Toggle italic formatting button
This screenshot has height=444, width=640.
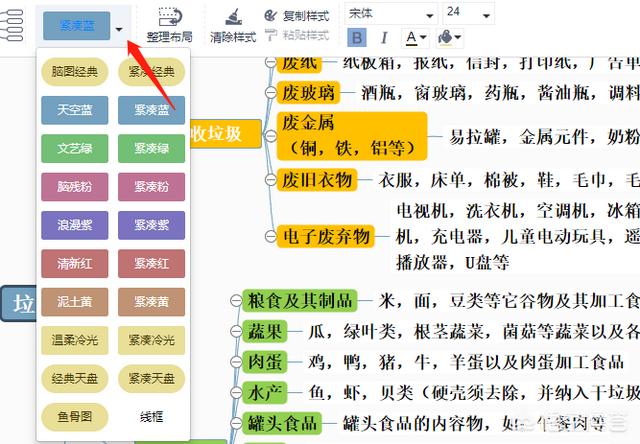point(384,38)
